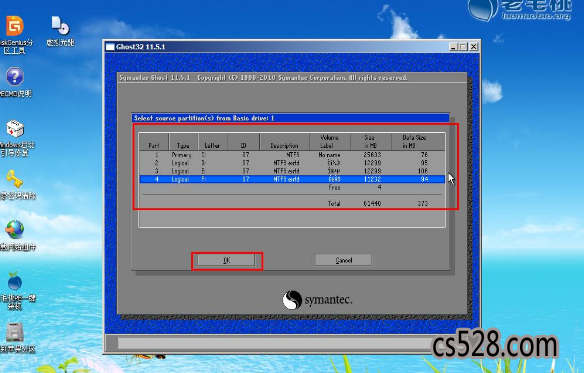Open the DiskGenius partition tool icon

pyautogui.click(x=15, y=26)
